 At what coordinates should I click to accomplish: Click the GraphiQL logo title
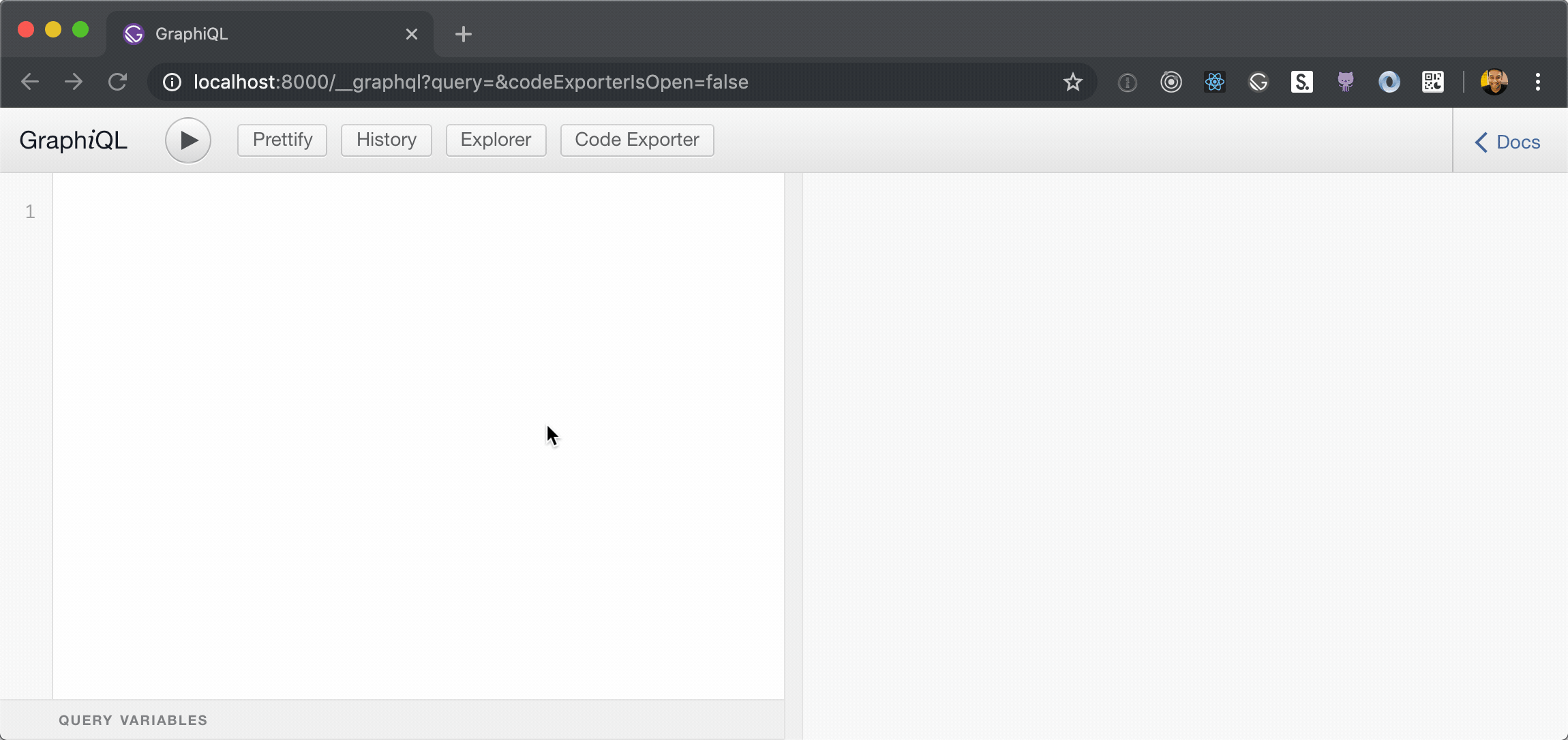pos(74,140)
